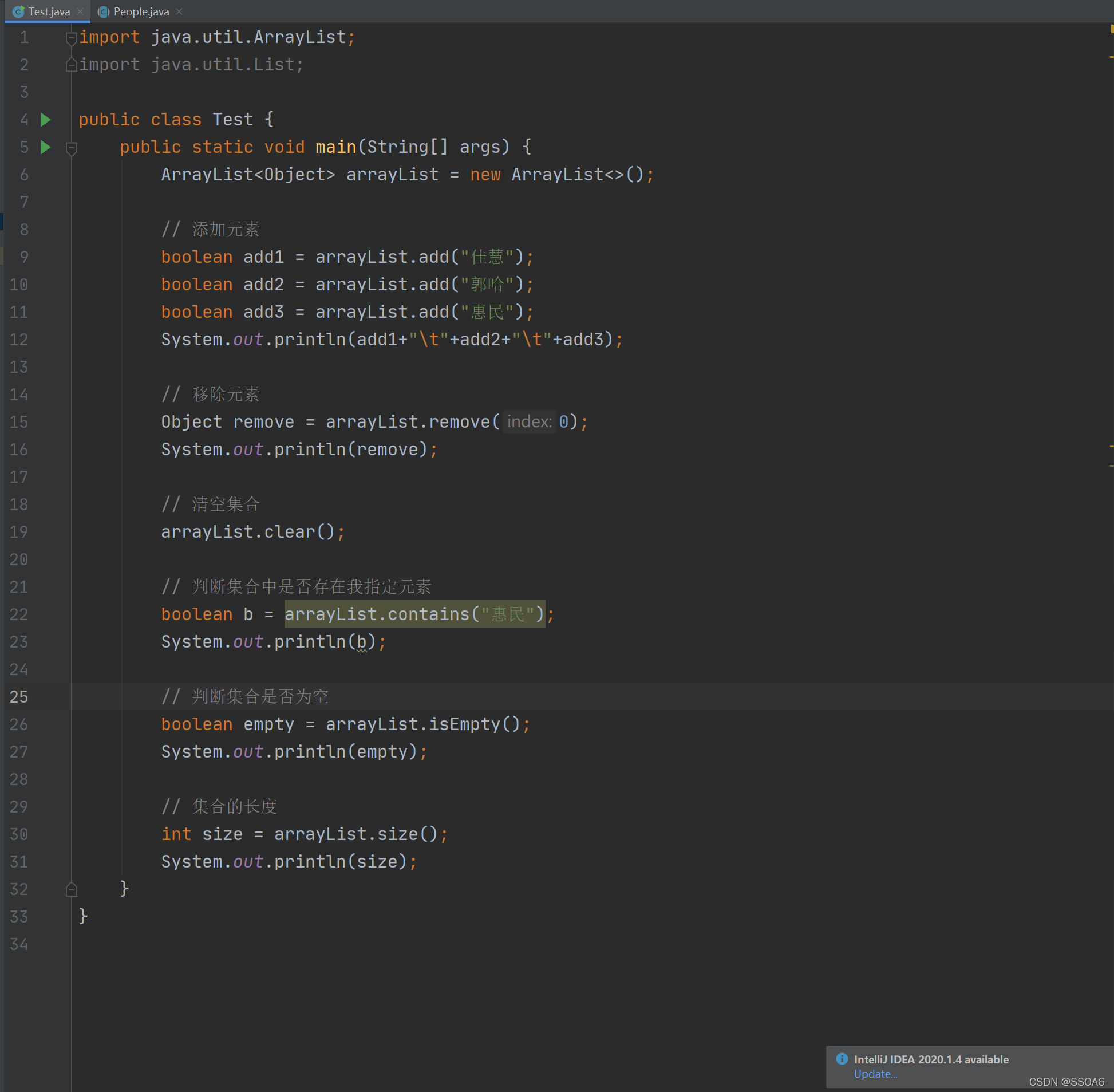Screen dimensions: 1114x1092
Task: Click line number 22 in the gutter
Action: (x=19, y=614)
